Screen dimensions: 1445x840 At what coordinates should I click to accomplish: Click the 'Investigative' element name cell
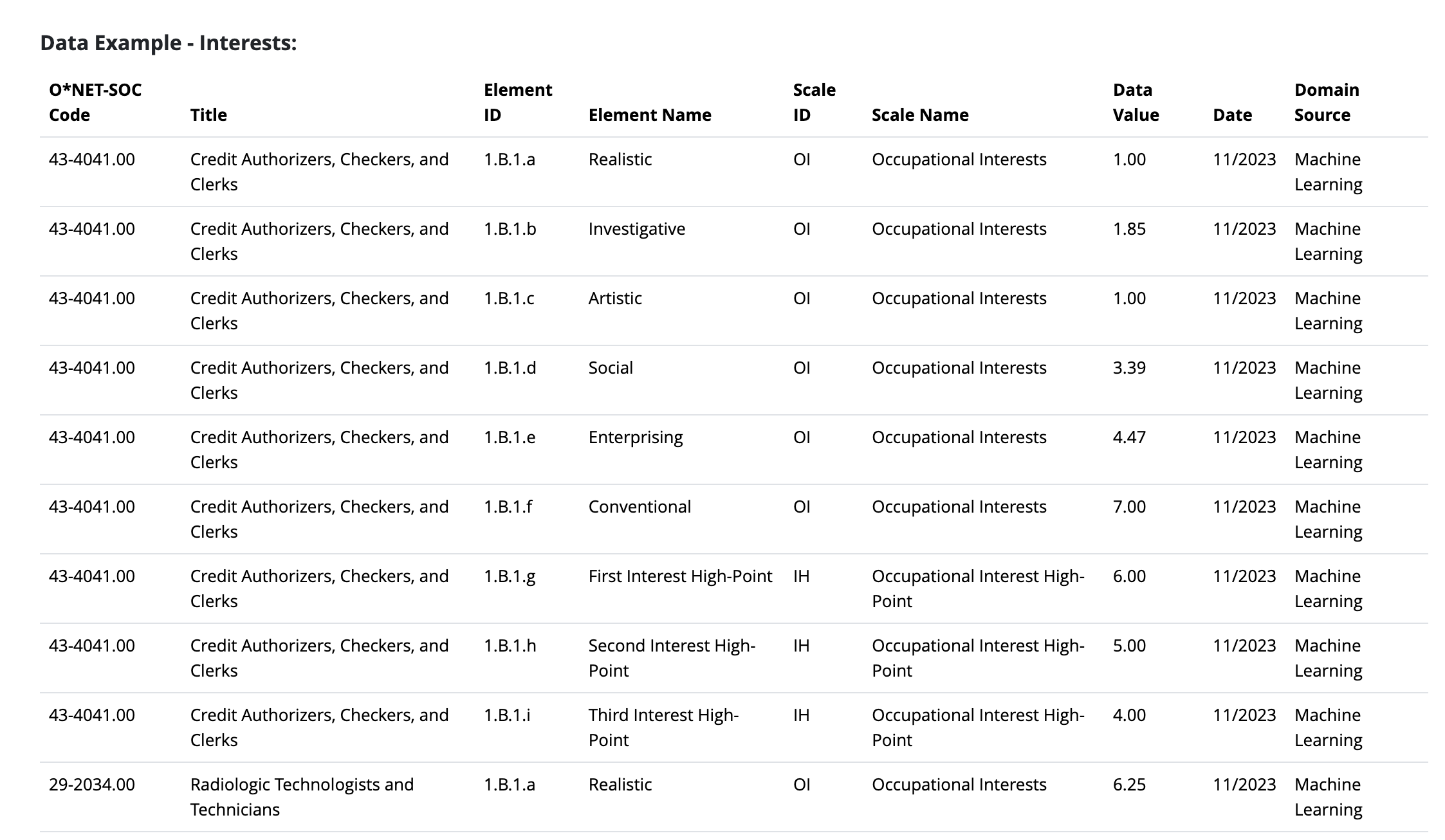(x=636, y=229)
